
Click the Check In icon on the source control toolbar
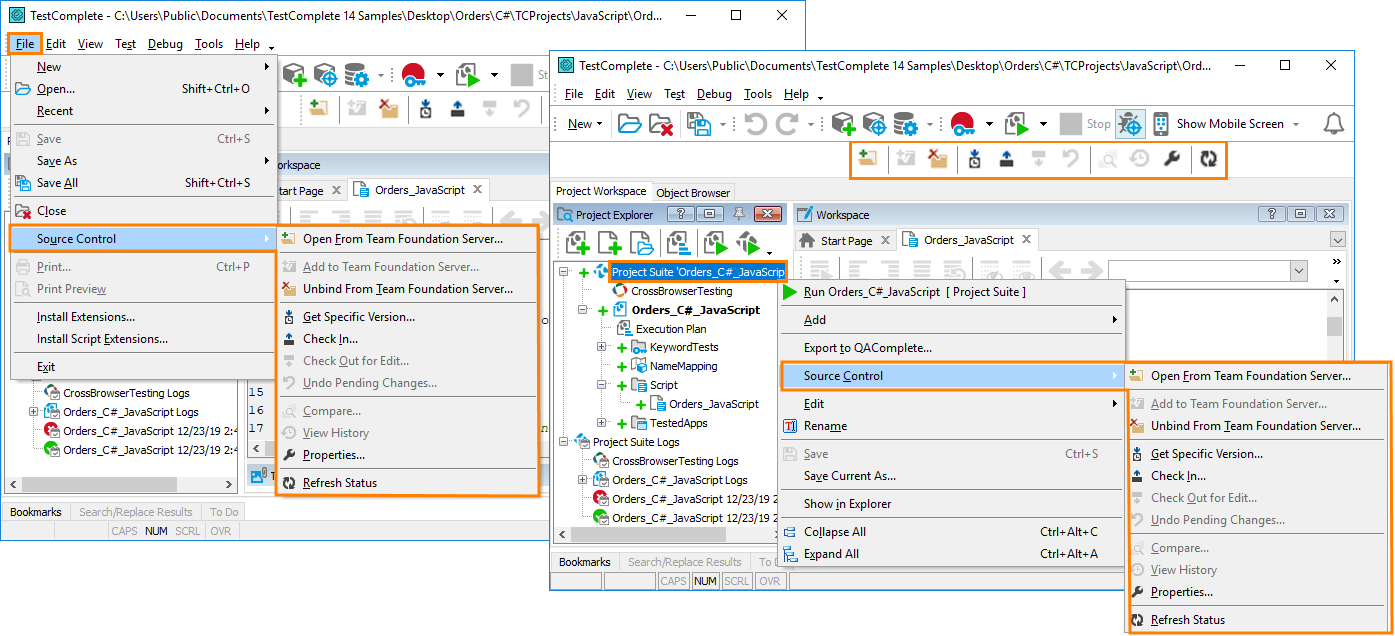[x=1006, y=158]
